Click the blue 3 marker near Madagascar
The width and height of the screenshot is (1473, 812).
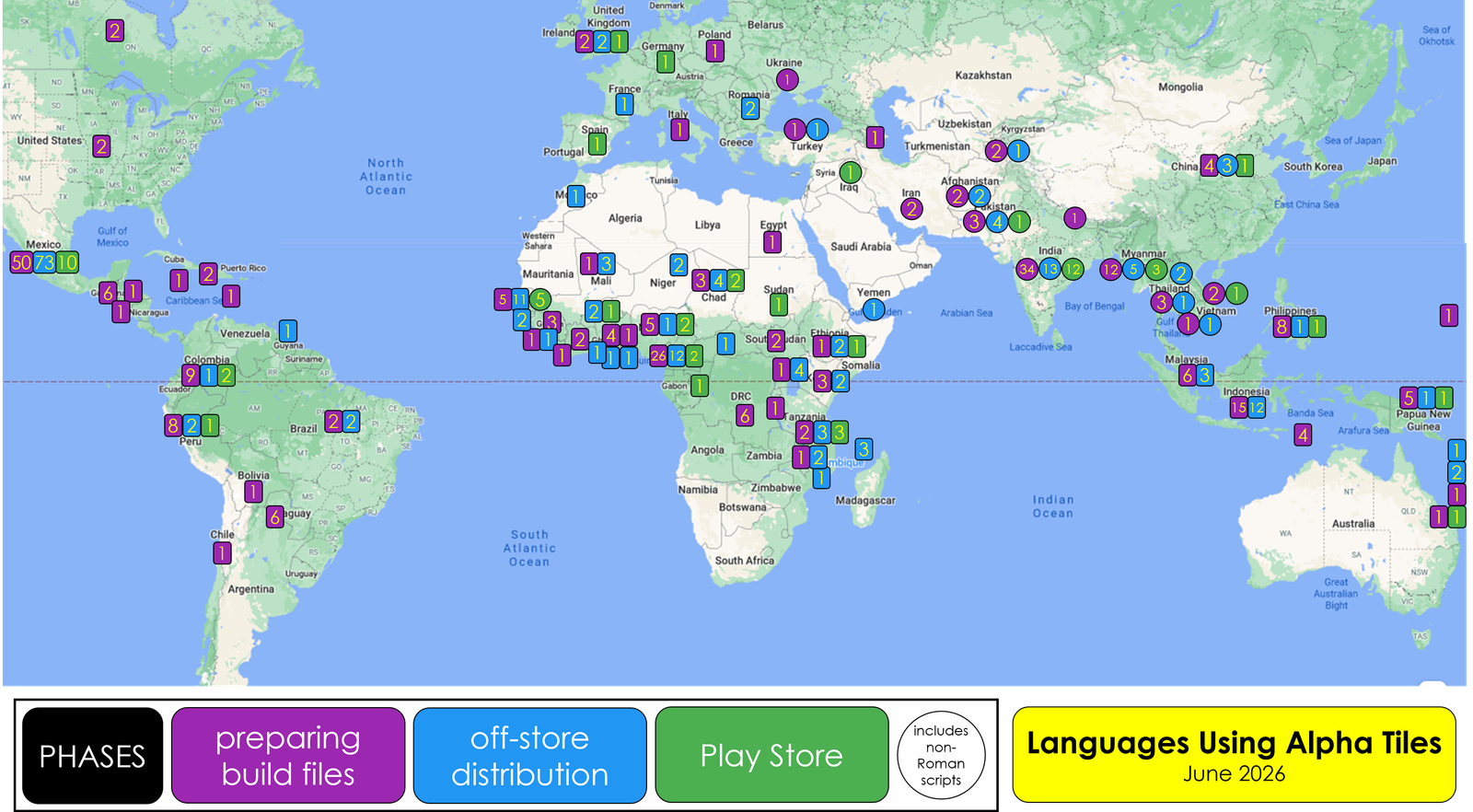(x=864, y=449)
